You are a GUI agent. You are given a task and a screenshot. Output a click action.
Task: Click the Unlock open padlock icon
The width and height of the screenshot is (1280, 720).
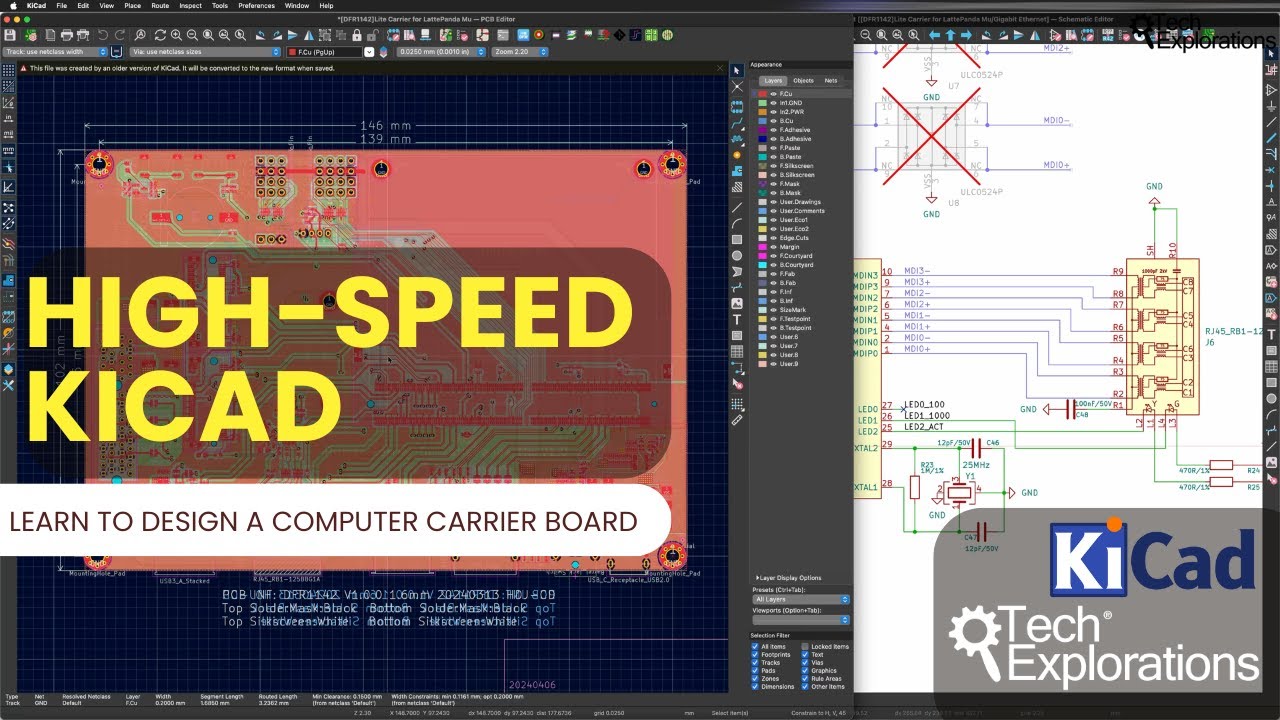[x=373, y=35]
